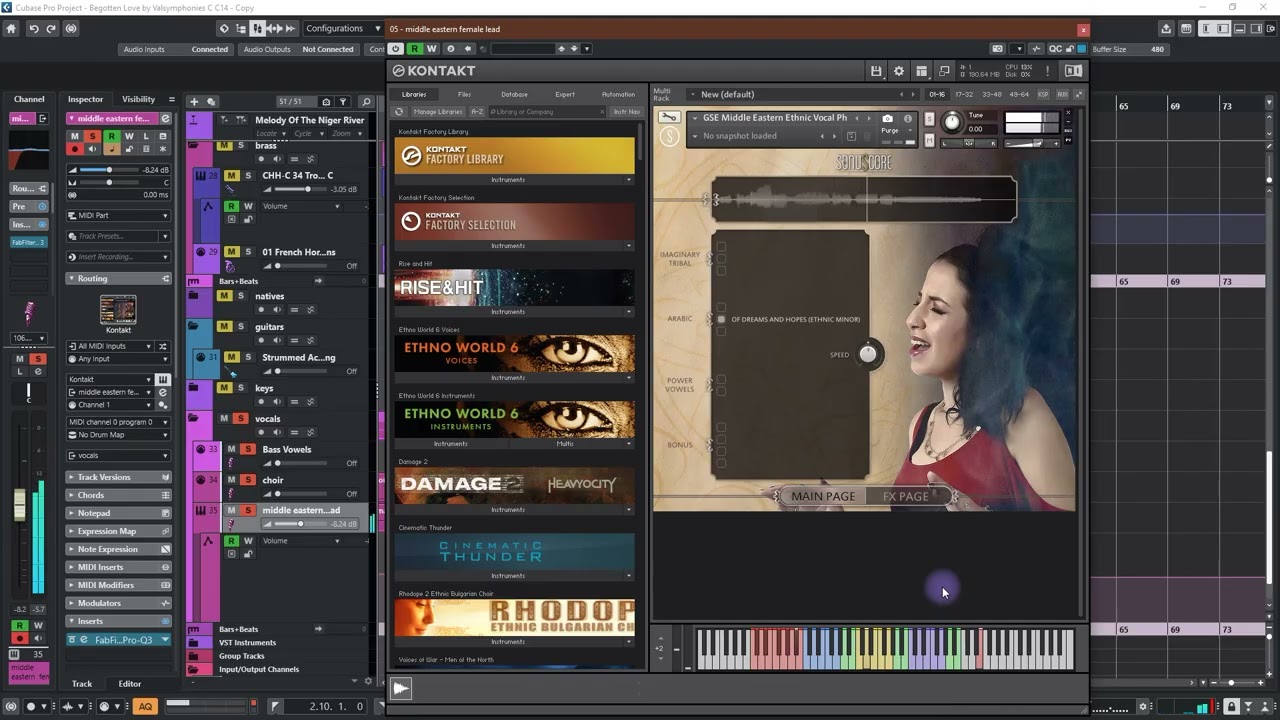Open Channel 1 dropdown
This screenshot has height=720, width=1280.
coord(110,405)
